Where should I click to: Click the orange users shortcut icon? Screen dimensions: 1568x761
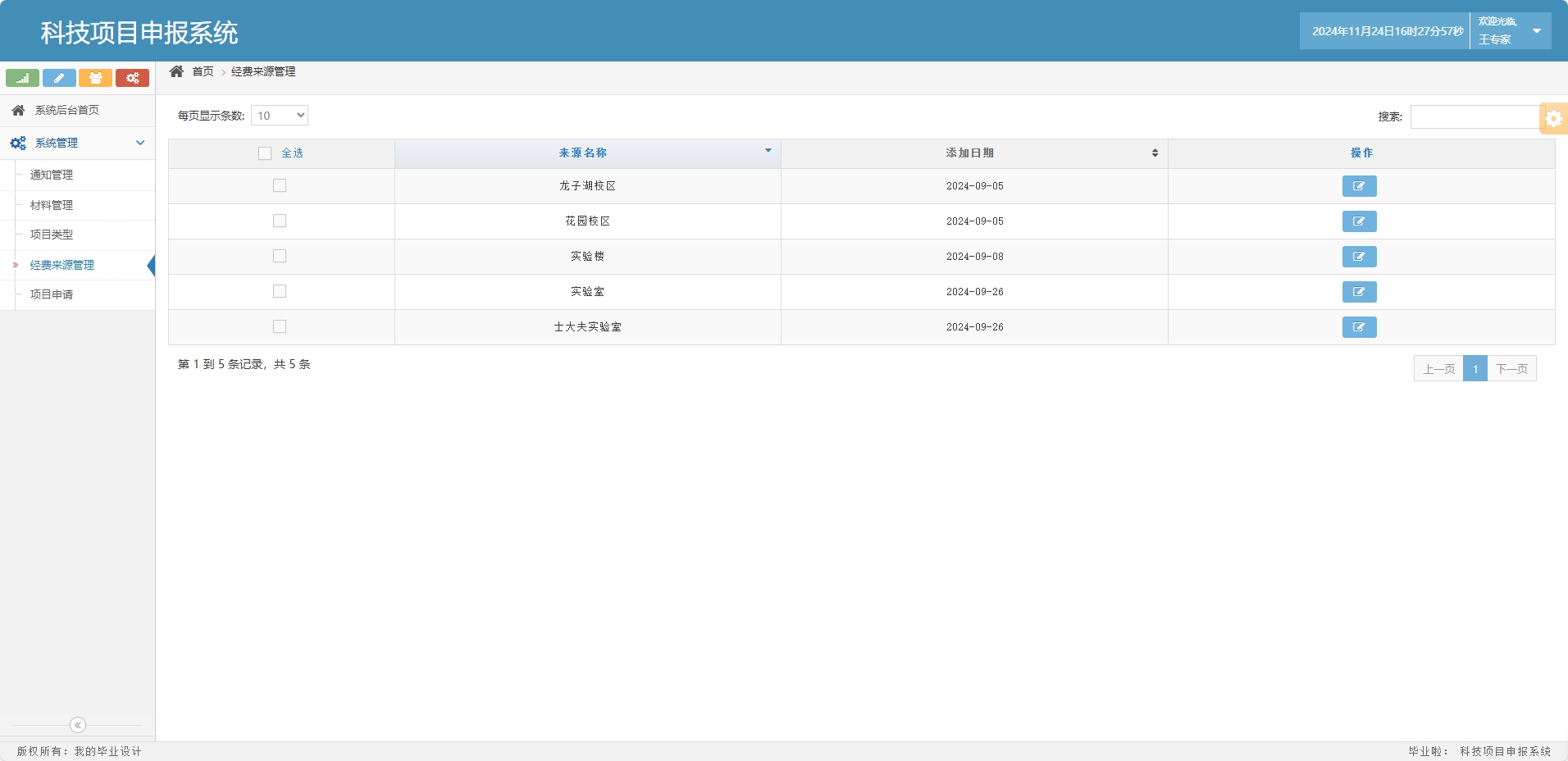pyautogui.click(x=95, y=78)
